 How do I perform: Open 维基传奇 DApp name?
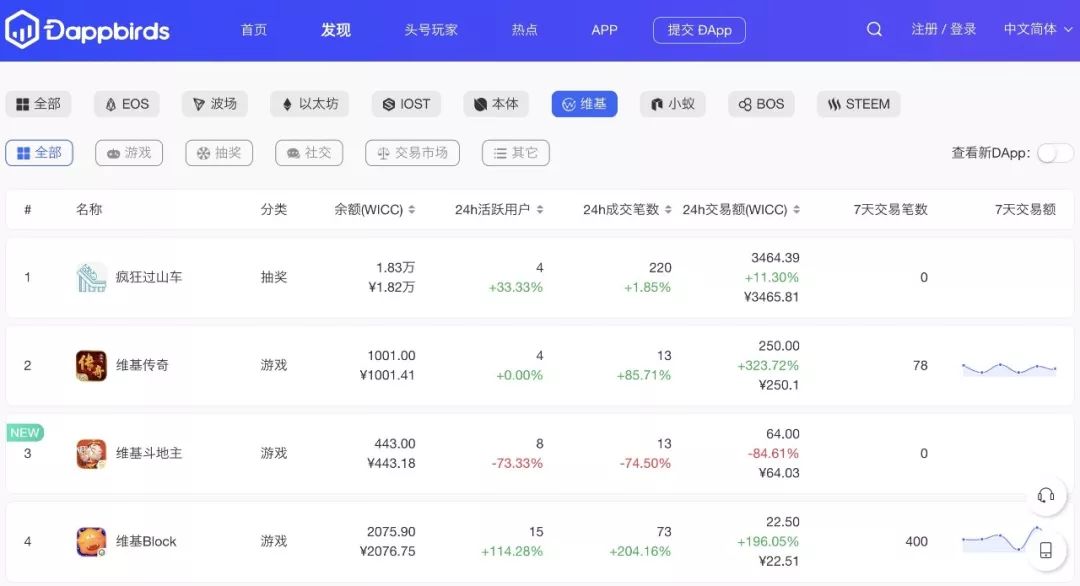point(142,366)
